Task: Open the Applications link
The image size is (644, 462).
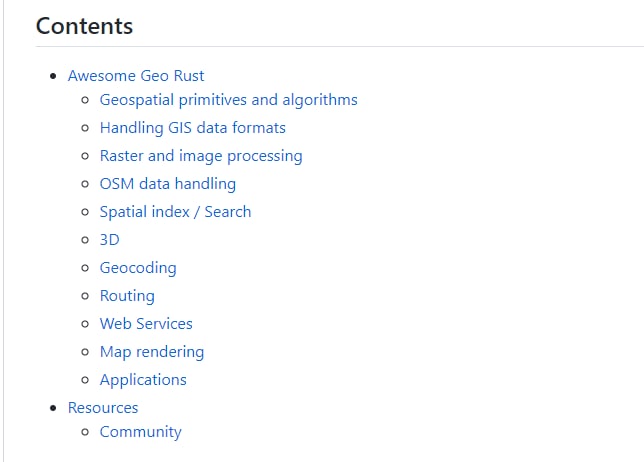Action: pos(143,380)
